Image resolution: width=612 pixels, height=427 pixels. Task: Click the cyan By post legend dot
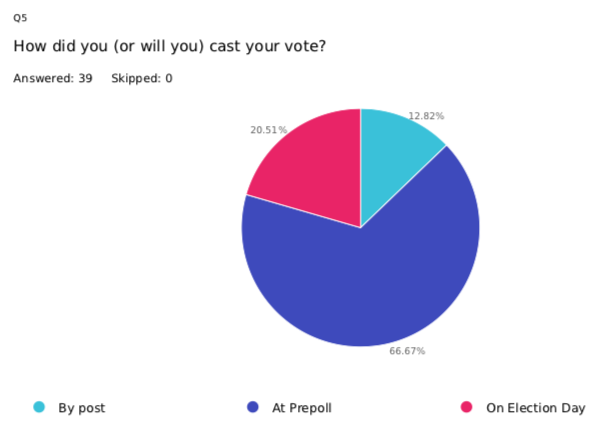click(x=39, y=407)
